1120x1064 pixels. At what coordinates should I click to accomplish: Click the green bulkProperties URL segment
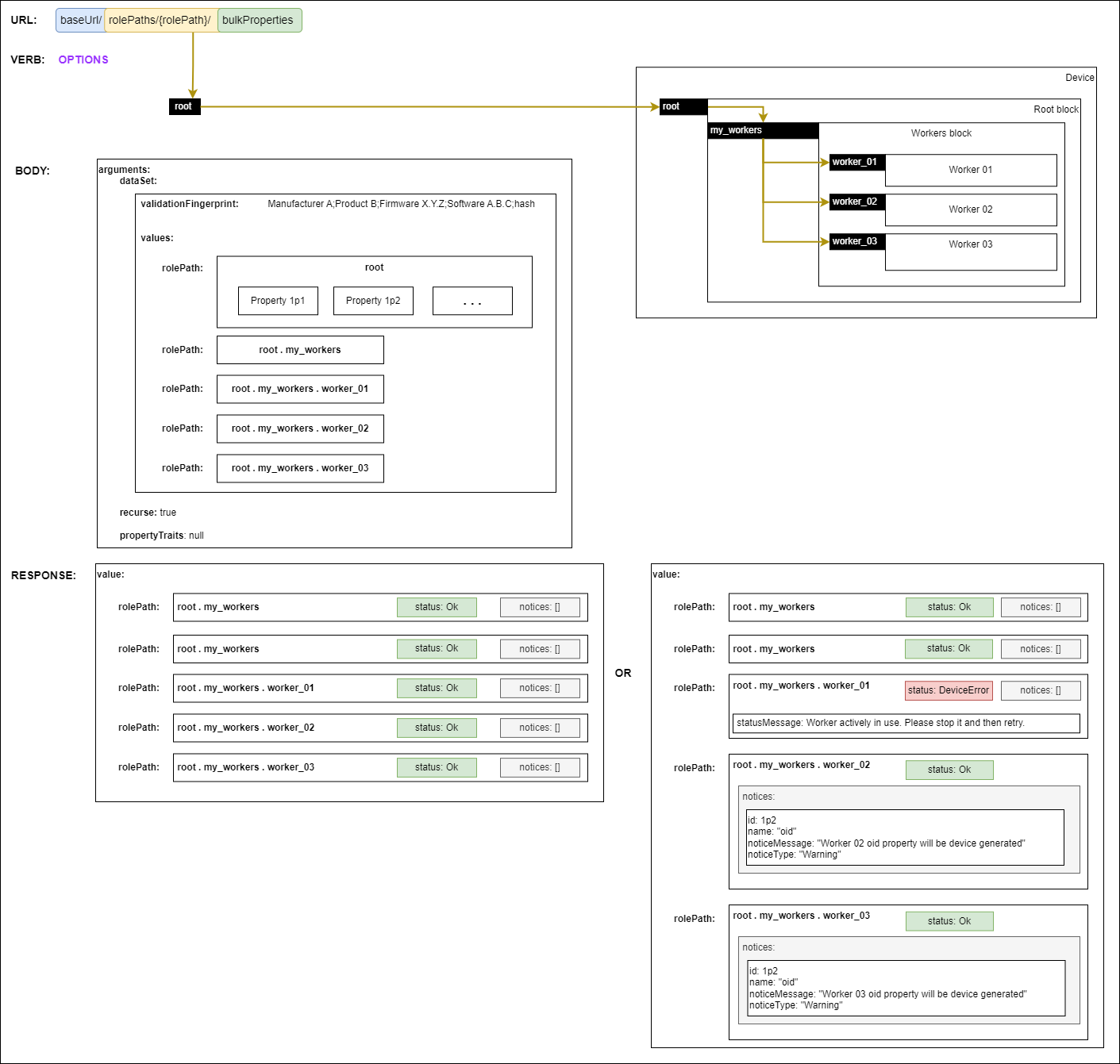point(259,20)
